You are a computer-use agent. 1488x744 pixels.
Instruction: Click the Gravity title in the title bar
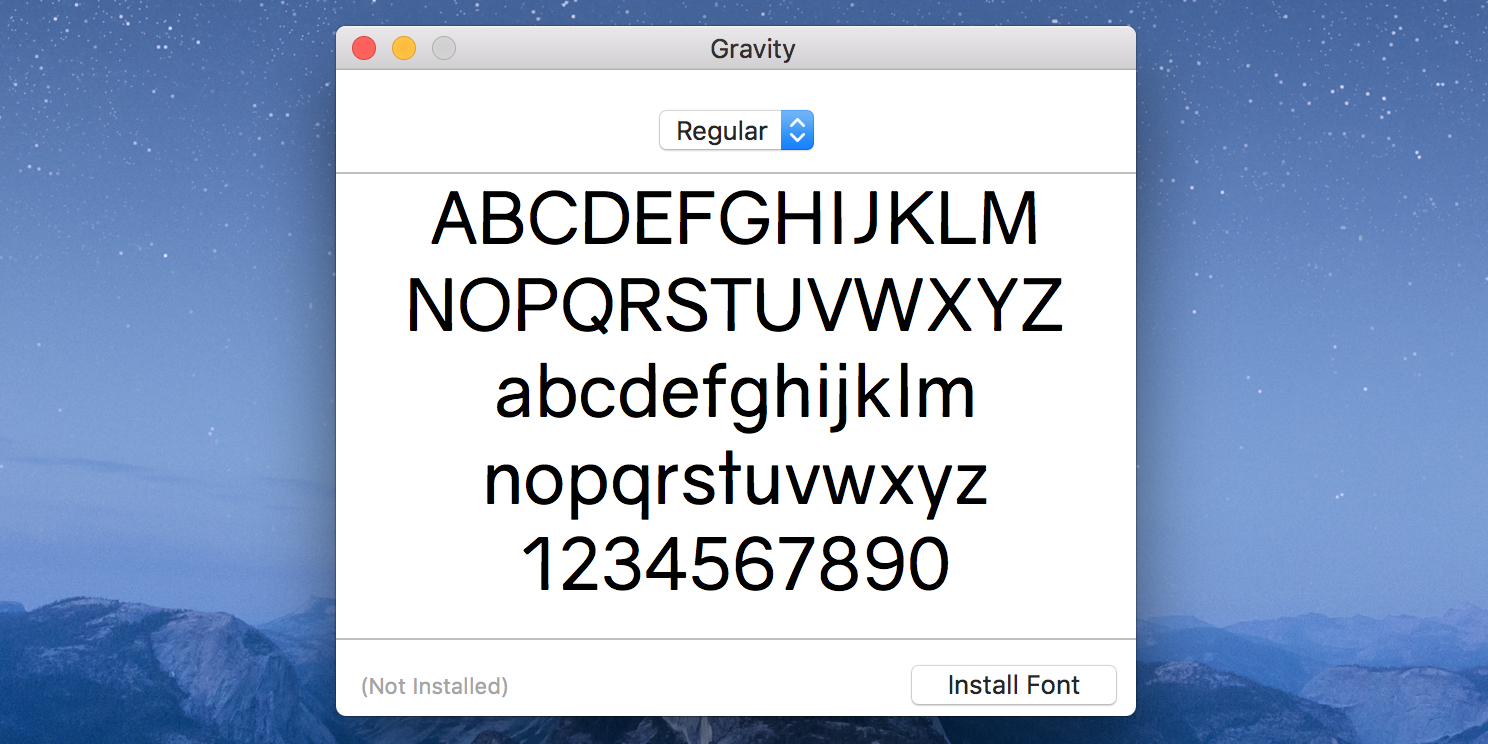[x=752, y=48]
